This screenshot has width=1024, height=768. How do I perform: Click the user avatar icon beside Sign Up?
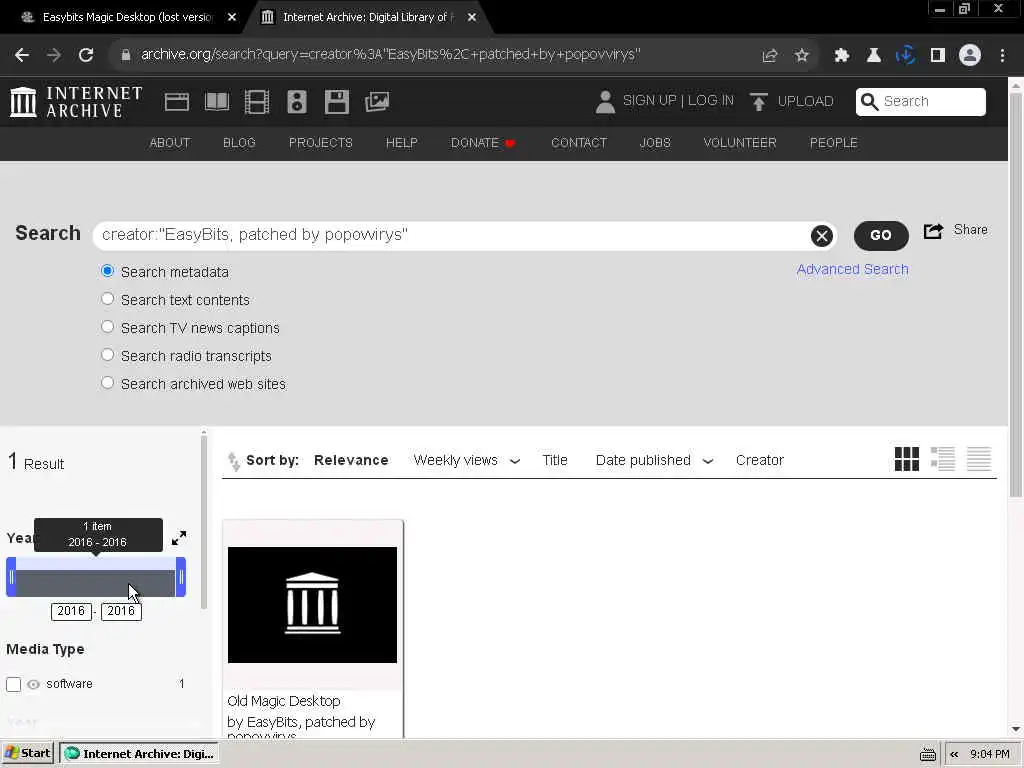coord(605,102)
